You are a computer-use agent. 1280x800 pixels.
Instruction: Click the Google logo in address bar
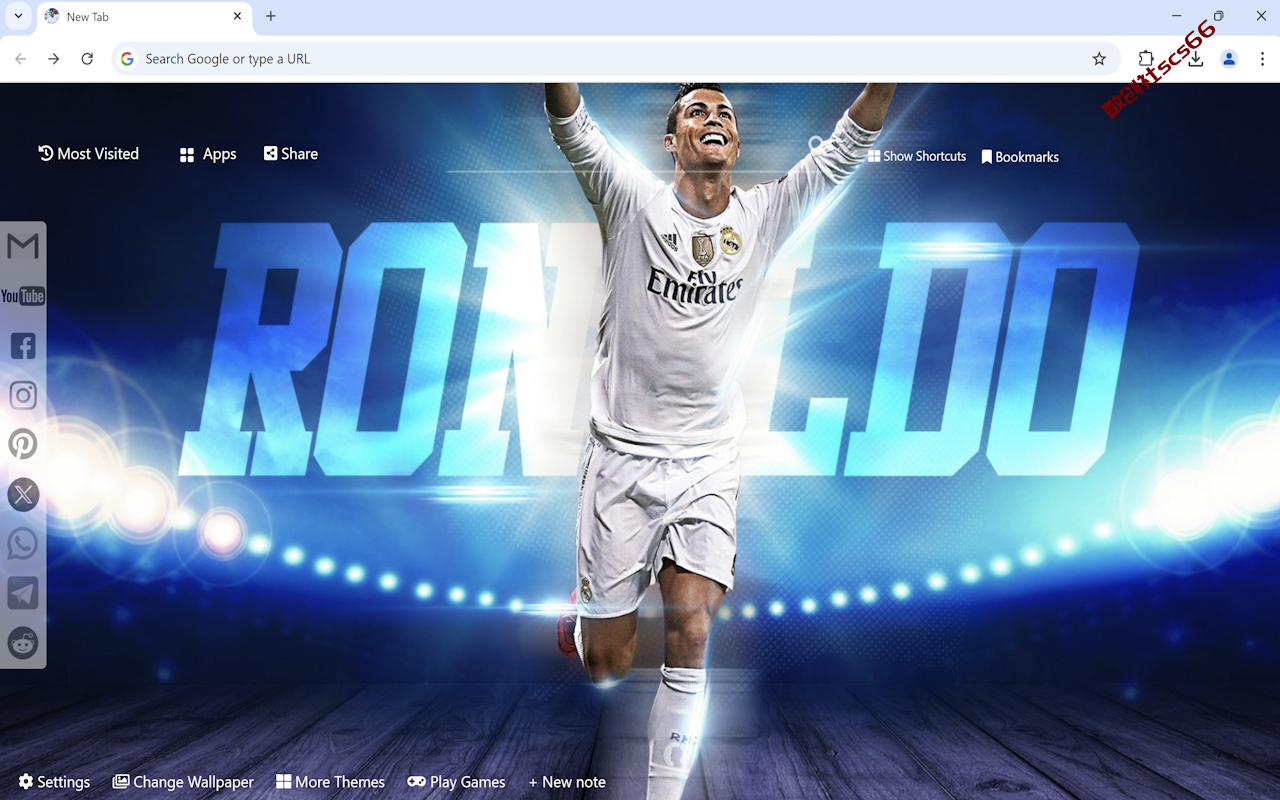click(127, 59)
